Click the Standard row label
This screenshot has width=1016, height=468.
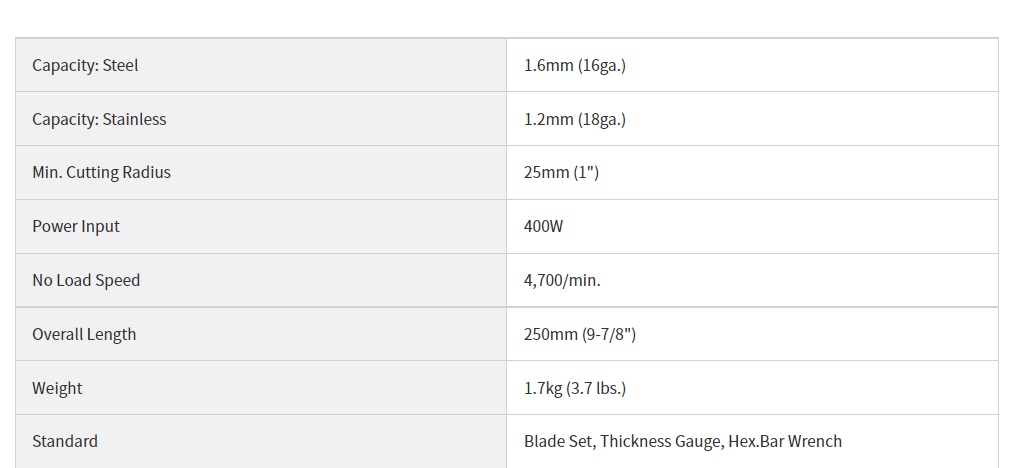(x=65, y=441)
